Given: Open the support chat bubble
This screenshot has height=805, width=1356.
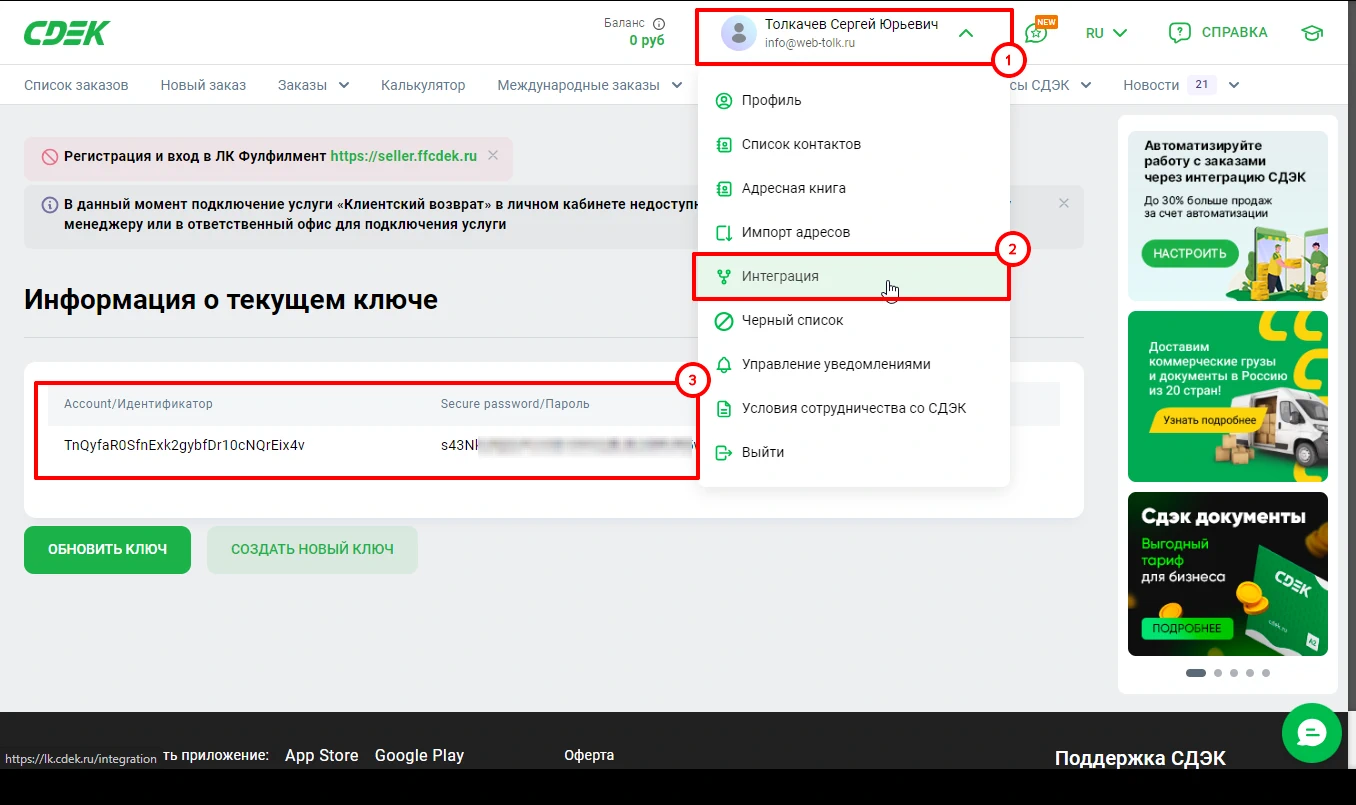Looking at the screenshot, I should [x=1311, y=733].
